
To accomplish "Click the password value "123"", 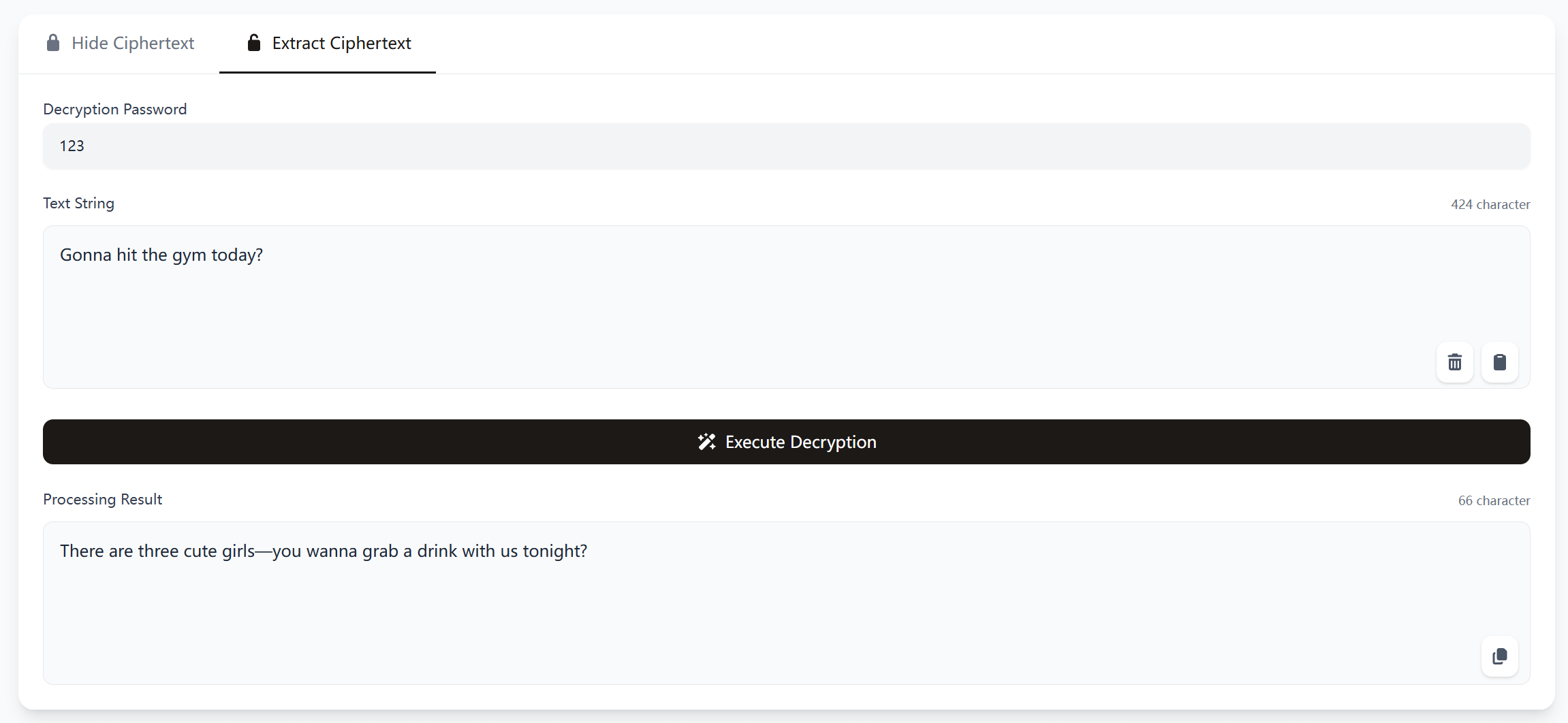I will click(72, 146).
